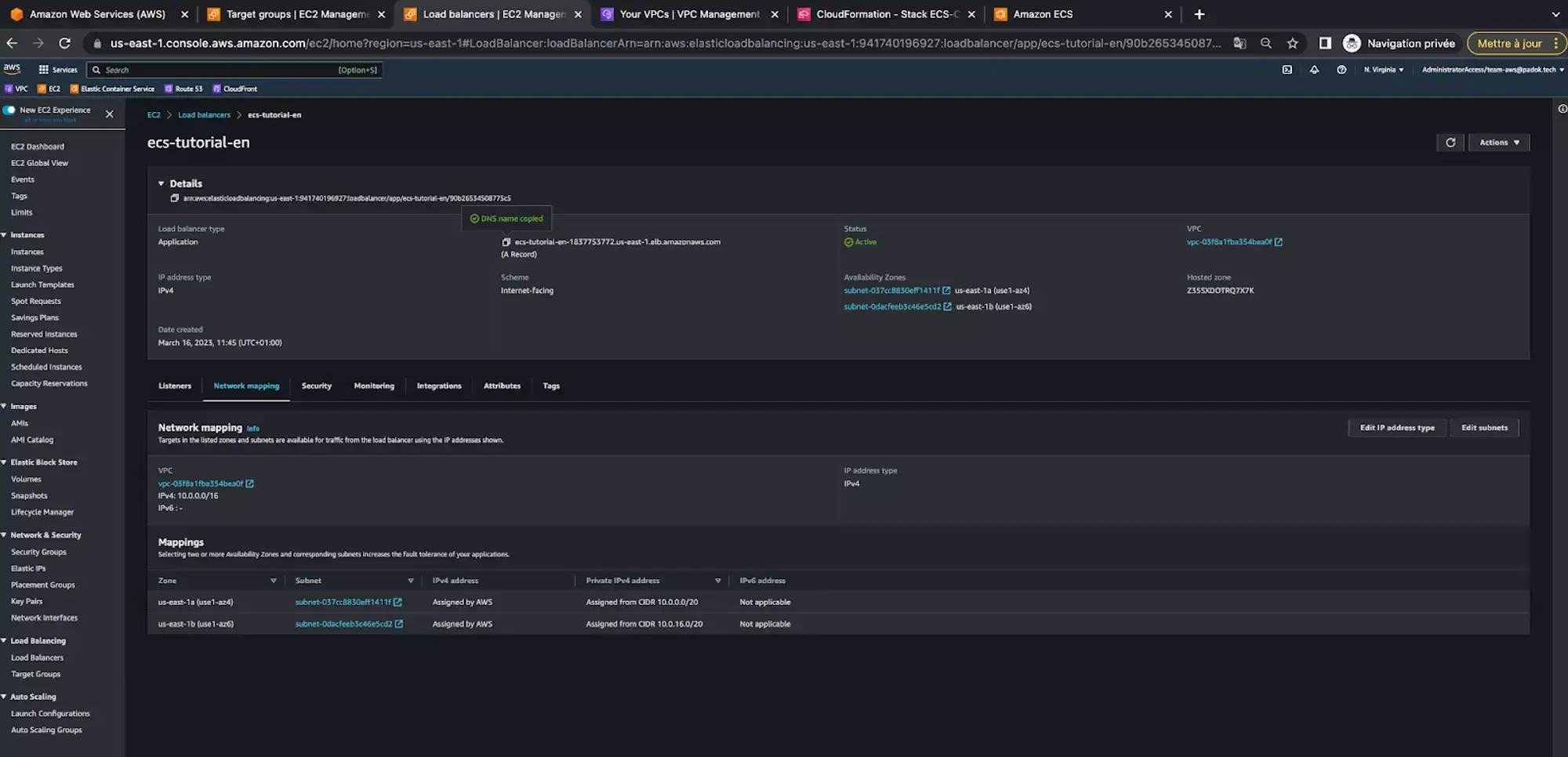Open Launch Templates in sidebar
The width and height of the screenshot is (1568, 757).
[x=42, y=285]
